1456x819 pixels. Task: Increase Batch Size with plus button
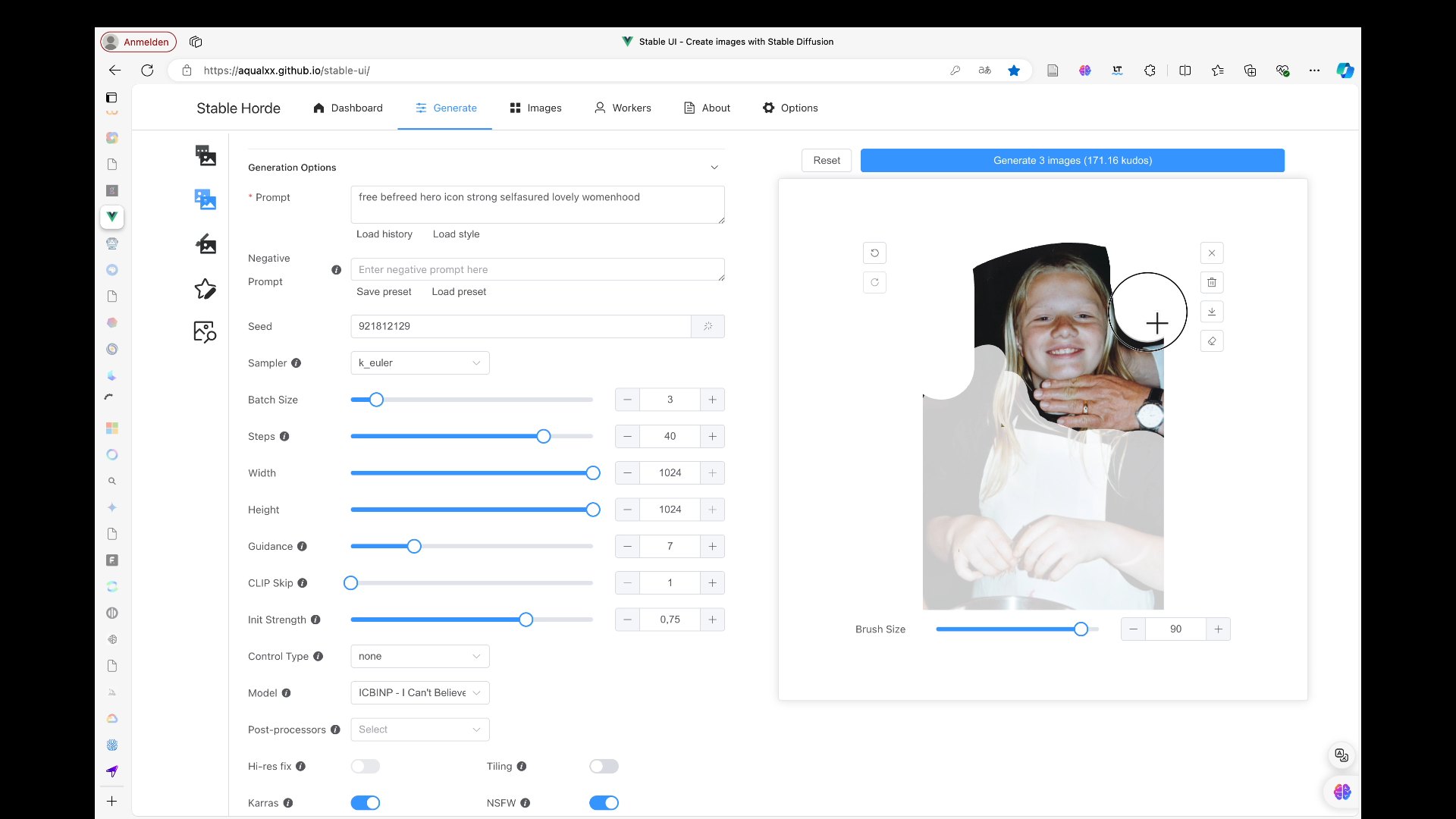pyautogui.click(x=713, y=400)
